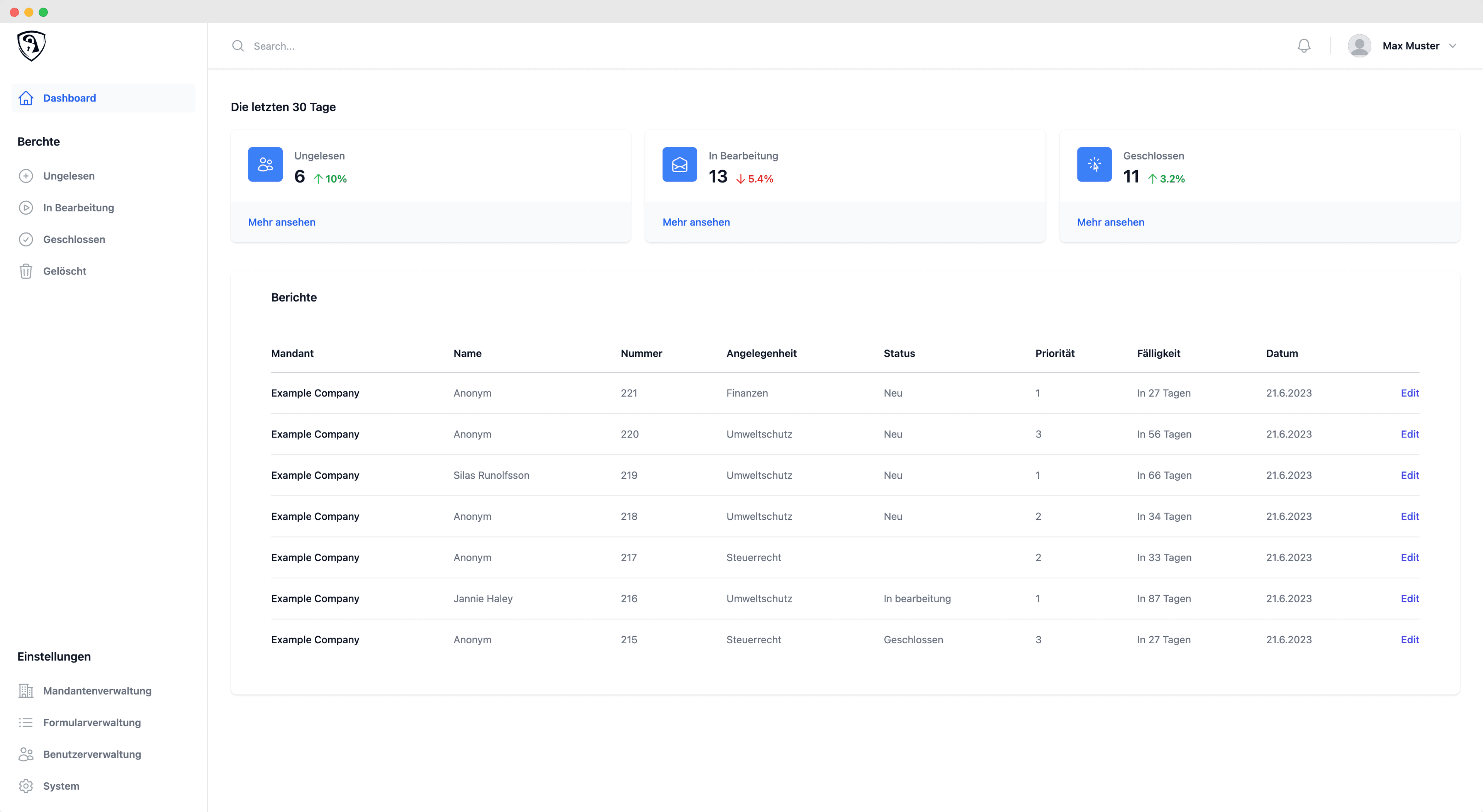The image size is (1483, 812).
Task: Open Benutzerverwaltung settings
Action: pos(104,754)
